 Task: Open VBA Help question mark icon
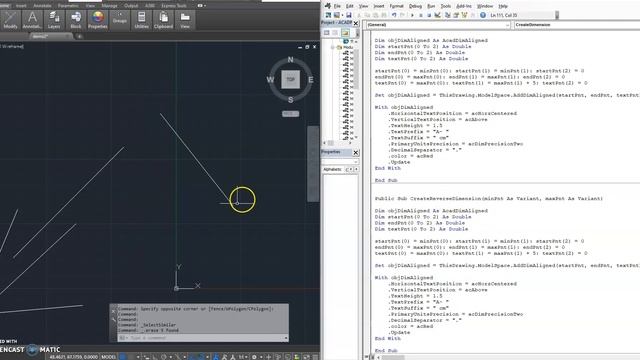pyautogui.click(x=483, y=15)
